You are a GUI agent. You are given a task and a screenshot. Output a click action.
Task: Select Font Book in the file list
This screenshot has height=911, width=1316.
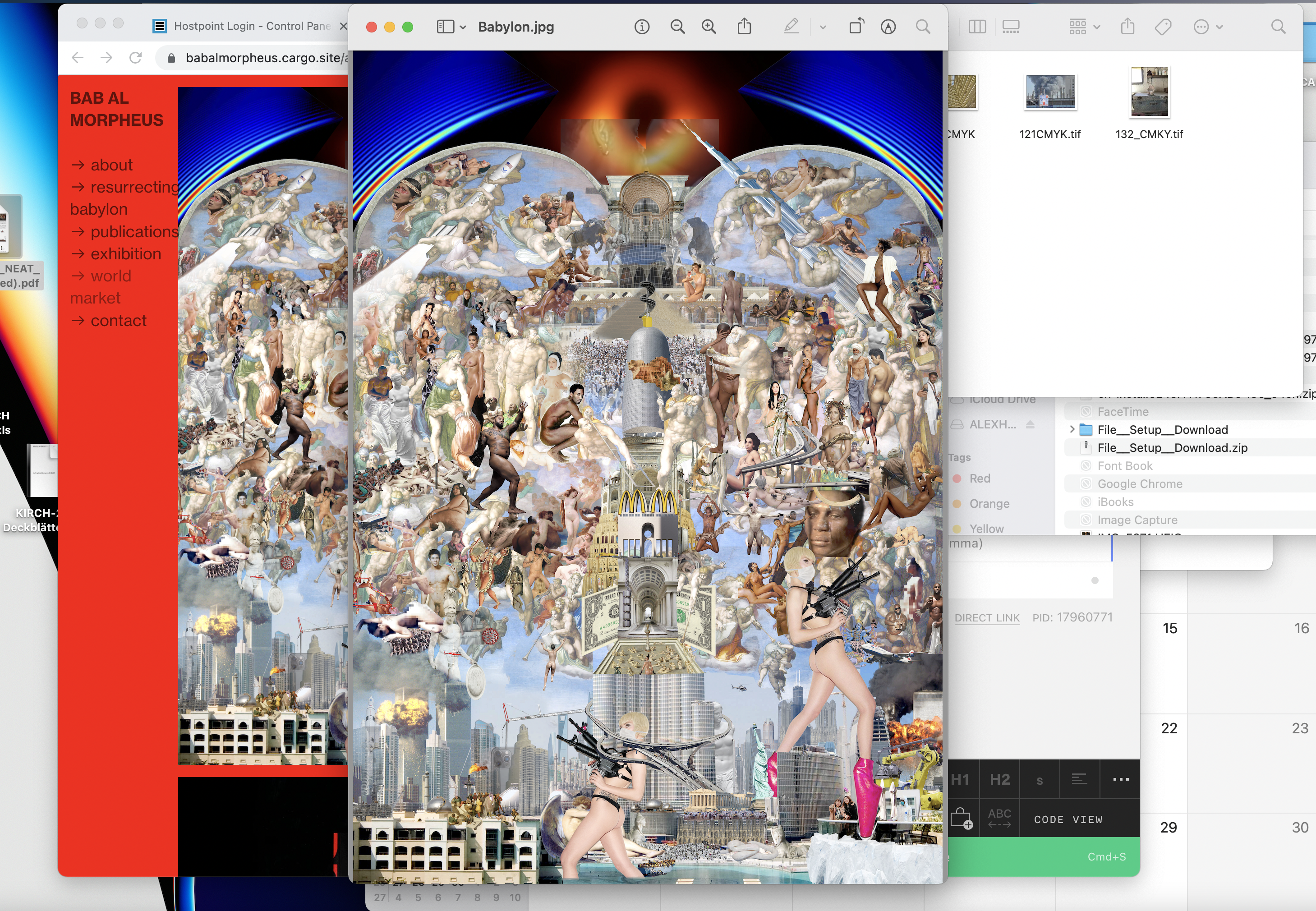1124,466
